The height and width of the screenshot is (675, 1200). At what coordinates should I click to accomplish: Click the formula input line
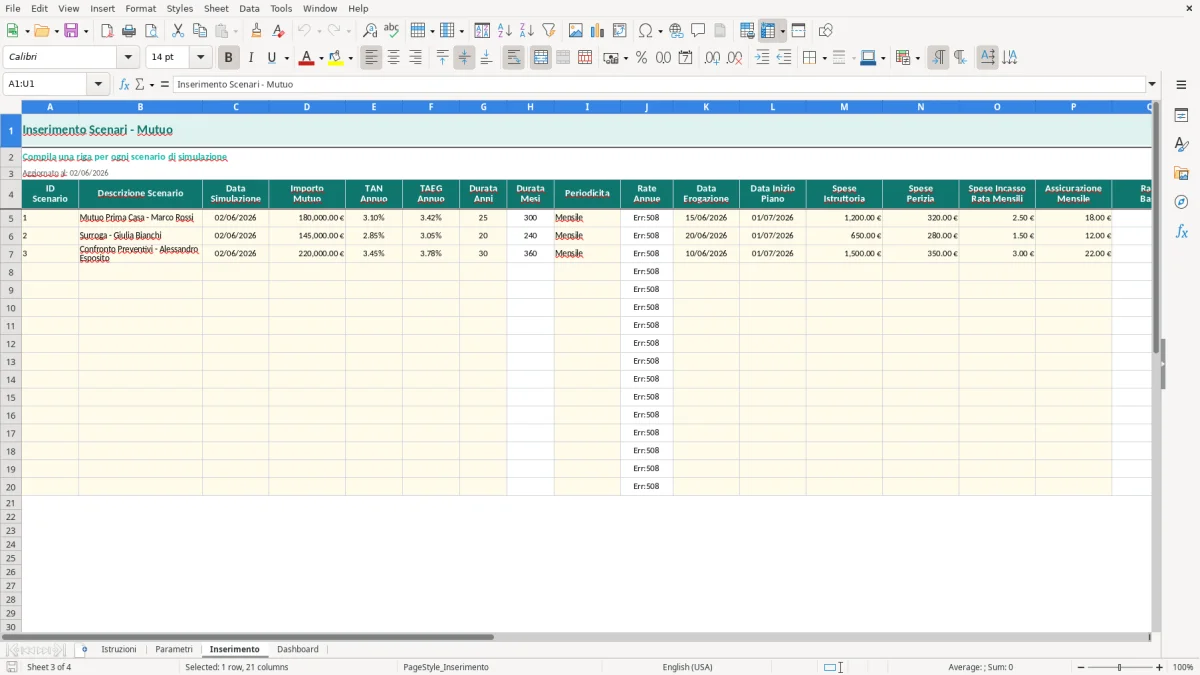click(660, 84)
